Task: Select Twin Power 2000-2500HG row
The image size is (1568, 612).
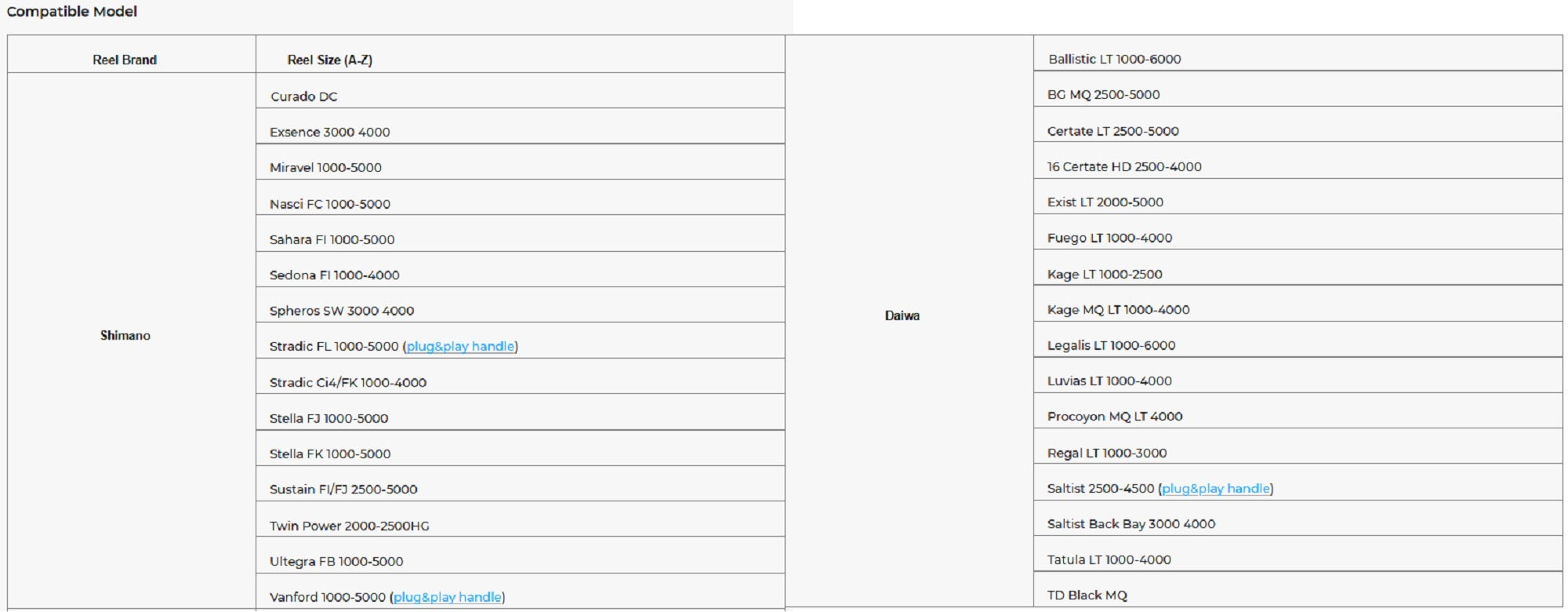Action: pos(349,526)
